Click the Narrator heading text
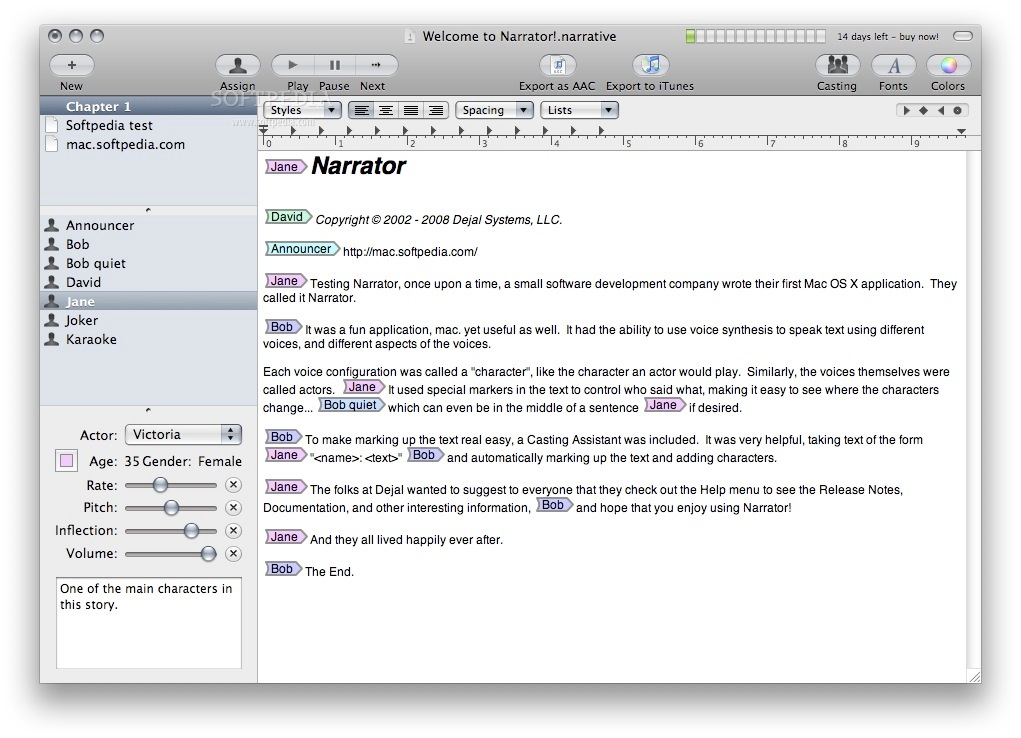Image resolution: width=1021 pixels, height=738 pixels. (x=359, y=166)
